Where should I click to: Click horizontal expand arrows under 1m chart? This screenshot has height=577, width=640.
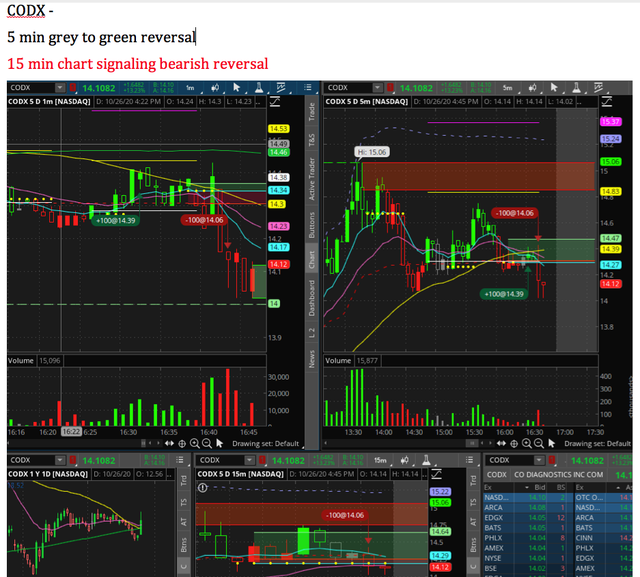point(169,444)
